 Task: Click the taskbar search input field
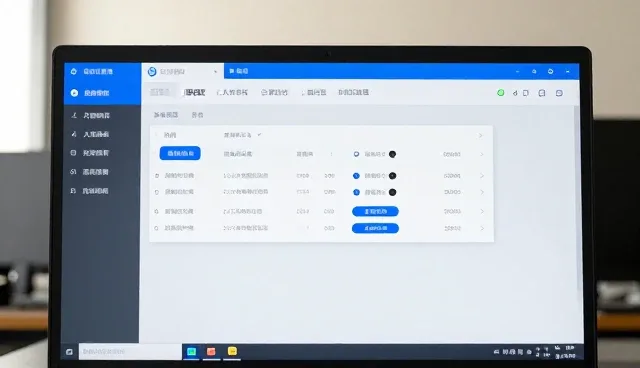pyautogui.click(x=130, y=352)
